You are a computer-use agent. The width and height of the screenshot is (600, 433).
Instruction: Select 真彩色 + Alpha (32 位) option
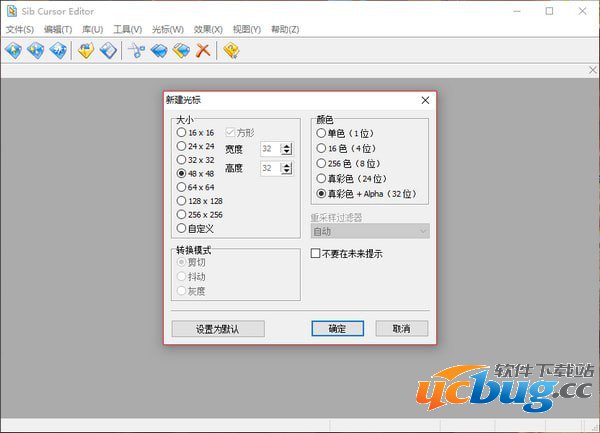367,194
